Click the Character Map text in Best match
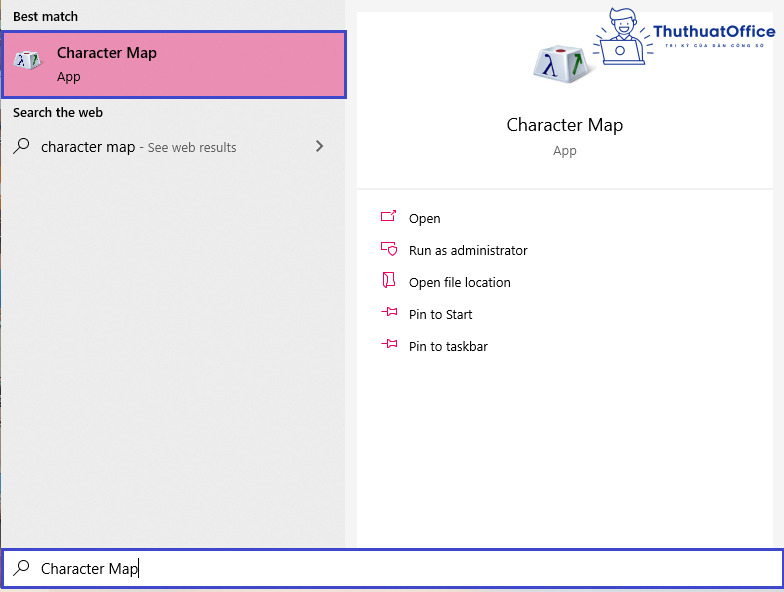The width and height of the screenshot is (784, 592). pos(106,53)
